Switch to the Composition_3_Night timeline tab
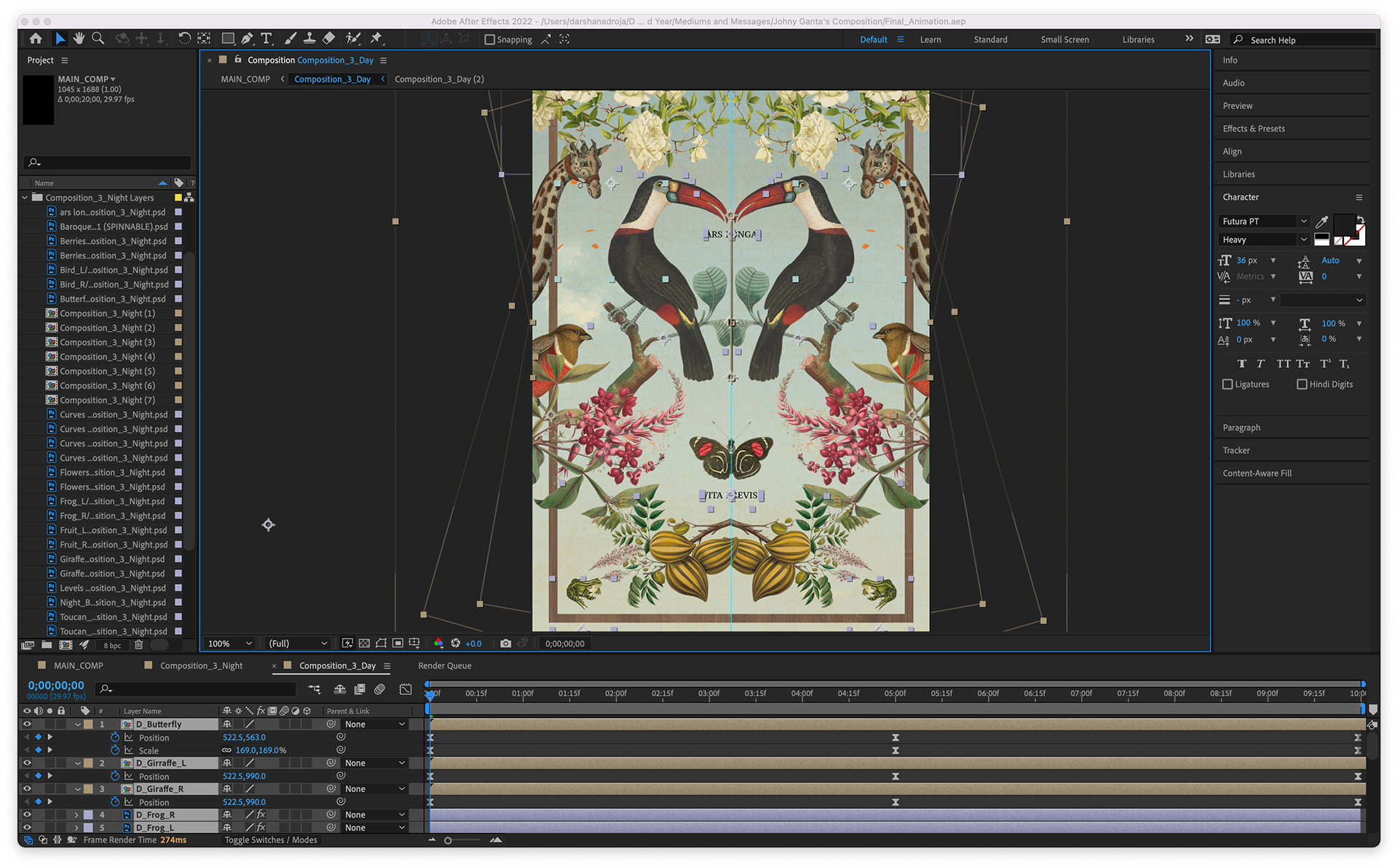 point(201,666)
